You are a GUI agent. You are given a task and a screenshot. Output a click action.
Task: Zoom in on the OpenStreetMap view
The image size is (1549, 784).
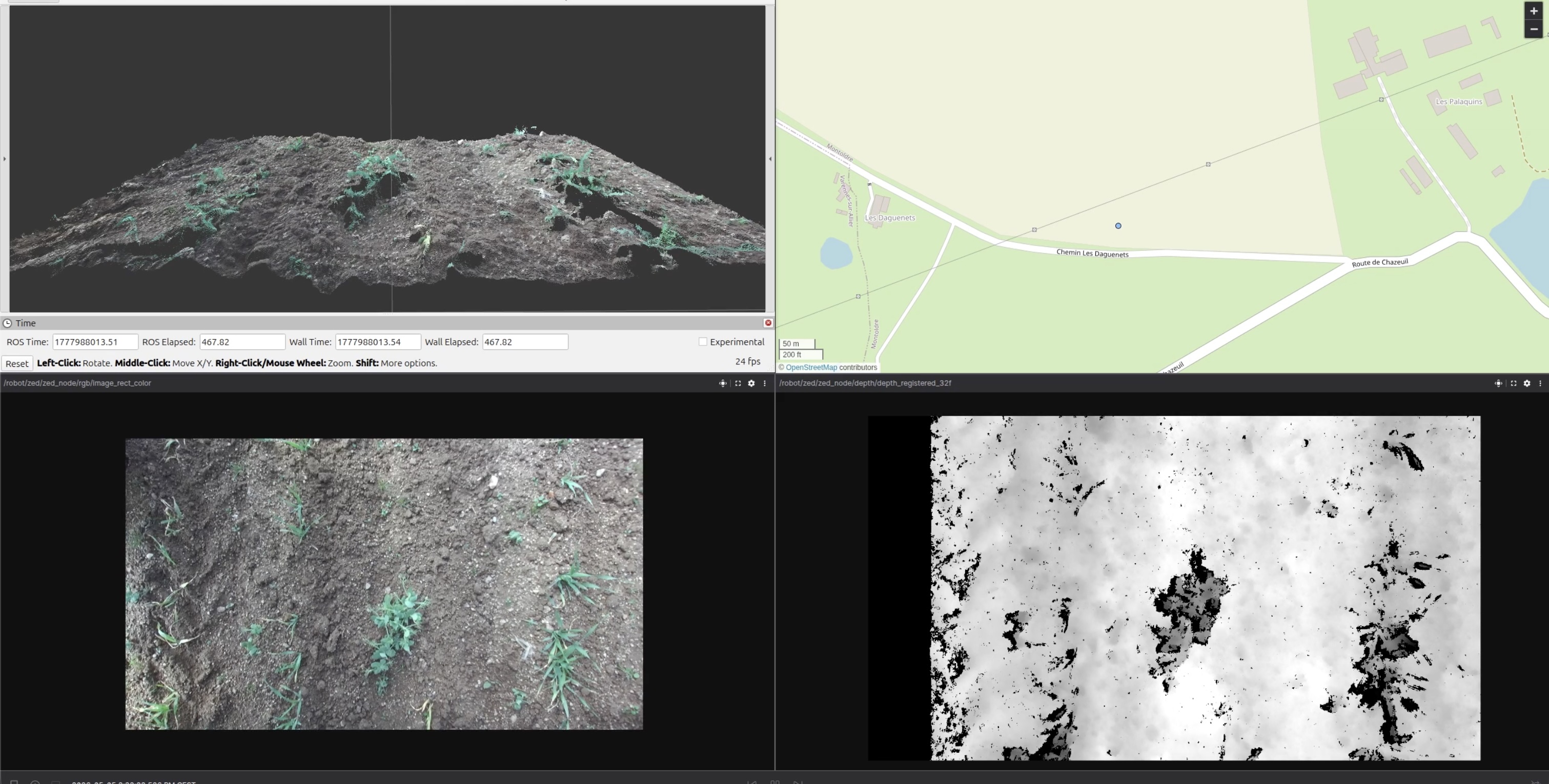[x=1533, y=11]
